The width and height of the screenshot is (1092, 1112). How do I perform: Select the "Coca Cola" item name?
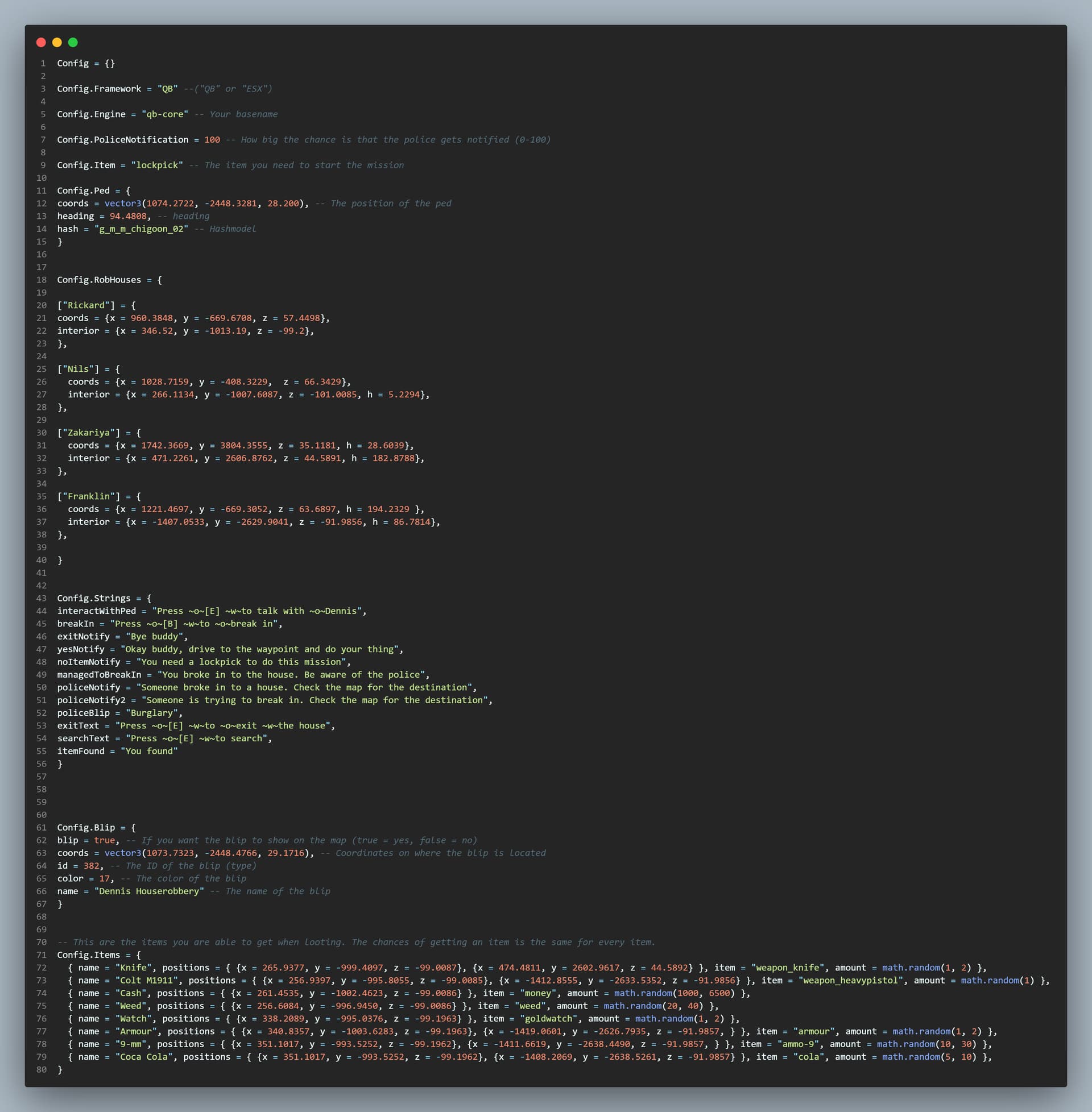(x=144, y=1056)
